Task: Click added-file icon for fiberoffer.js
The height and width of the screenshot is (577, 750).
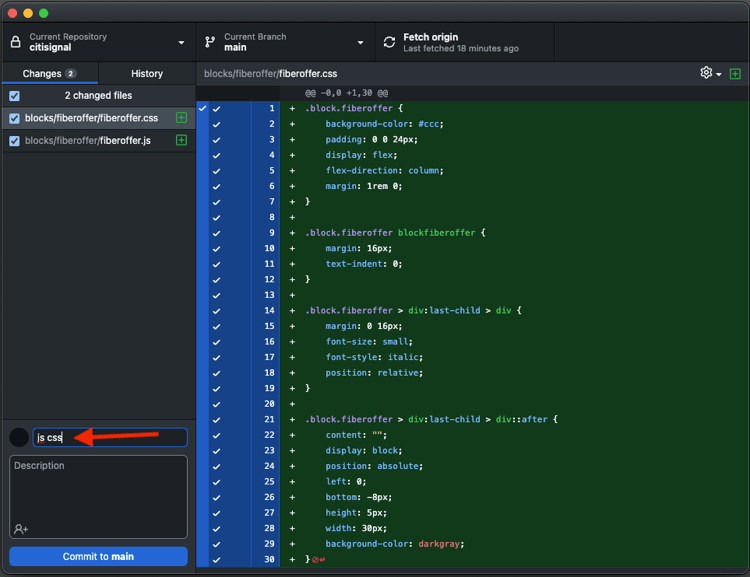Action: click(x=181, y=140)
